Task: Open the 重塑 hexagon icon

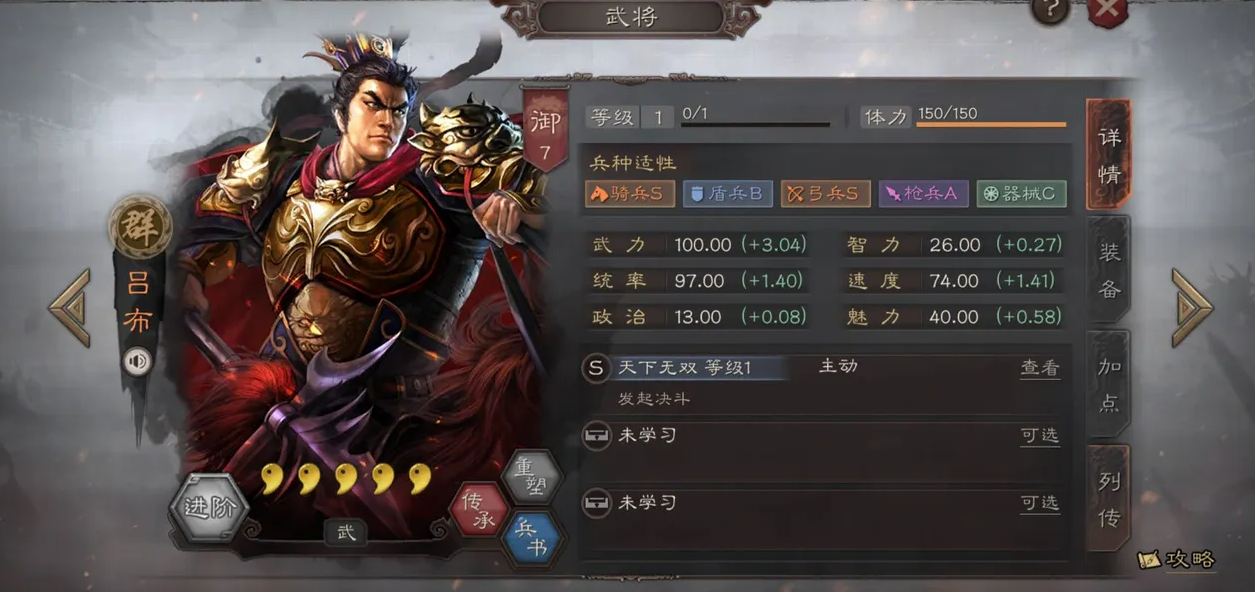Action: 531,477
